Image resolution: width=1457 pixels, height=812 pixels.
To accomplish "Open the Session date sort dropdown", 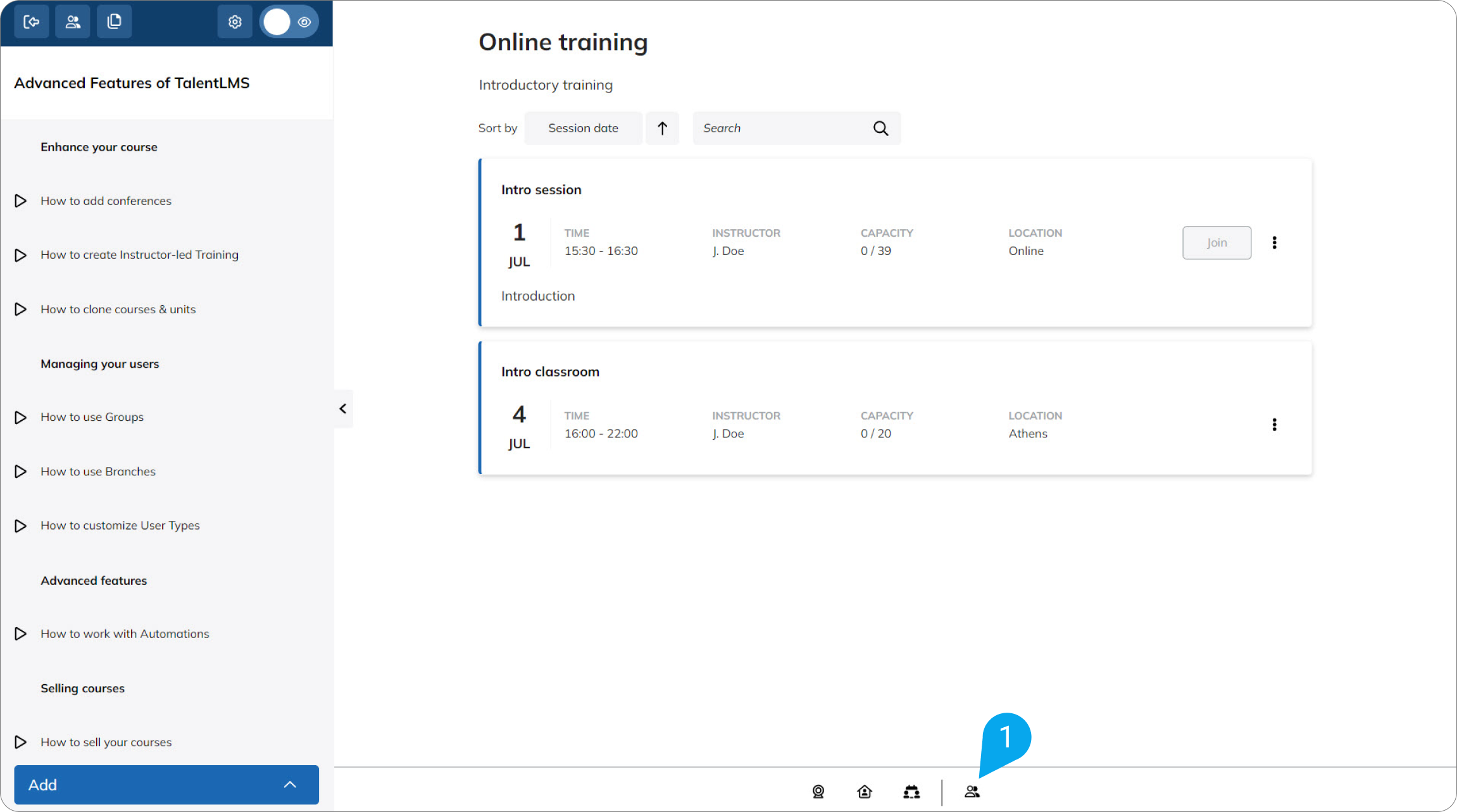I will tap(582, 128).
